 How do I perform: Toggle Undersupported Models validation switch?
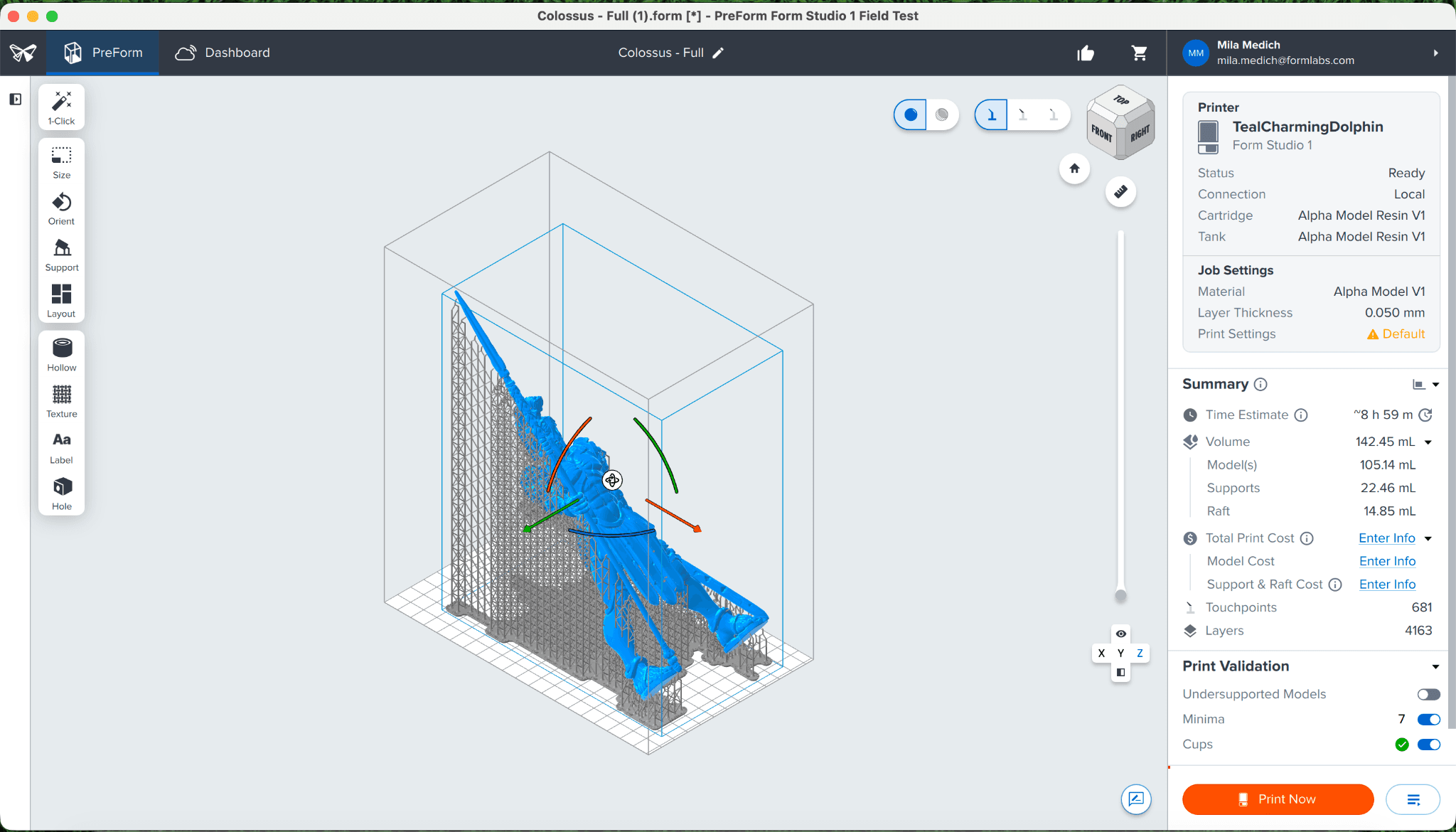[1428, 694]
